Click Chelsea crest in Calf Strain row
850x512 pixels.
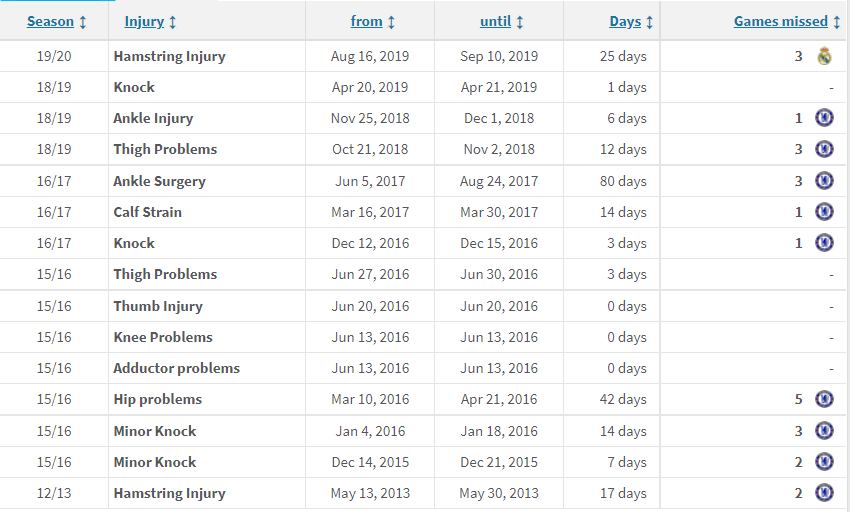tap(824, 212)
